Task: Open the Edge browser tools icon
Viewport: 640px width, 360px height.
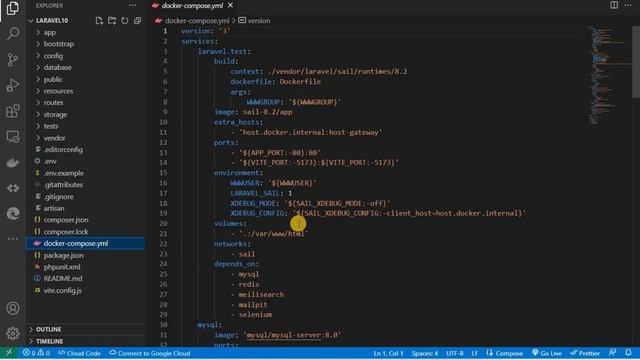Action: (x=13, y=213)
